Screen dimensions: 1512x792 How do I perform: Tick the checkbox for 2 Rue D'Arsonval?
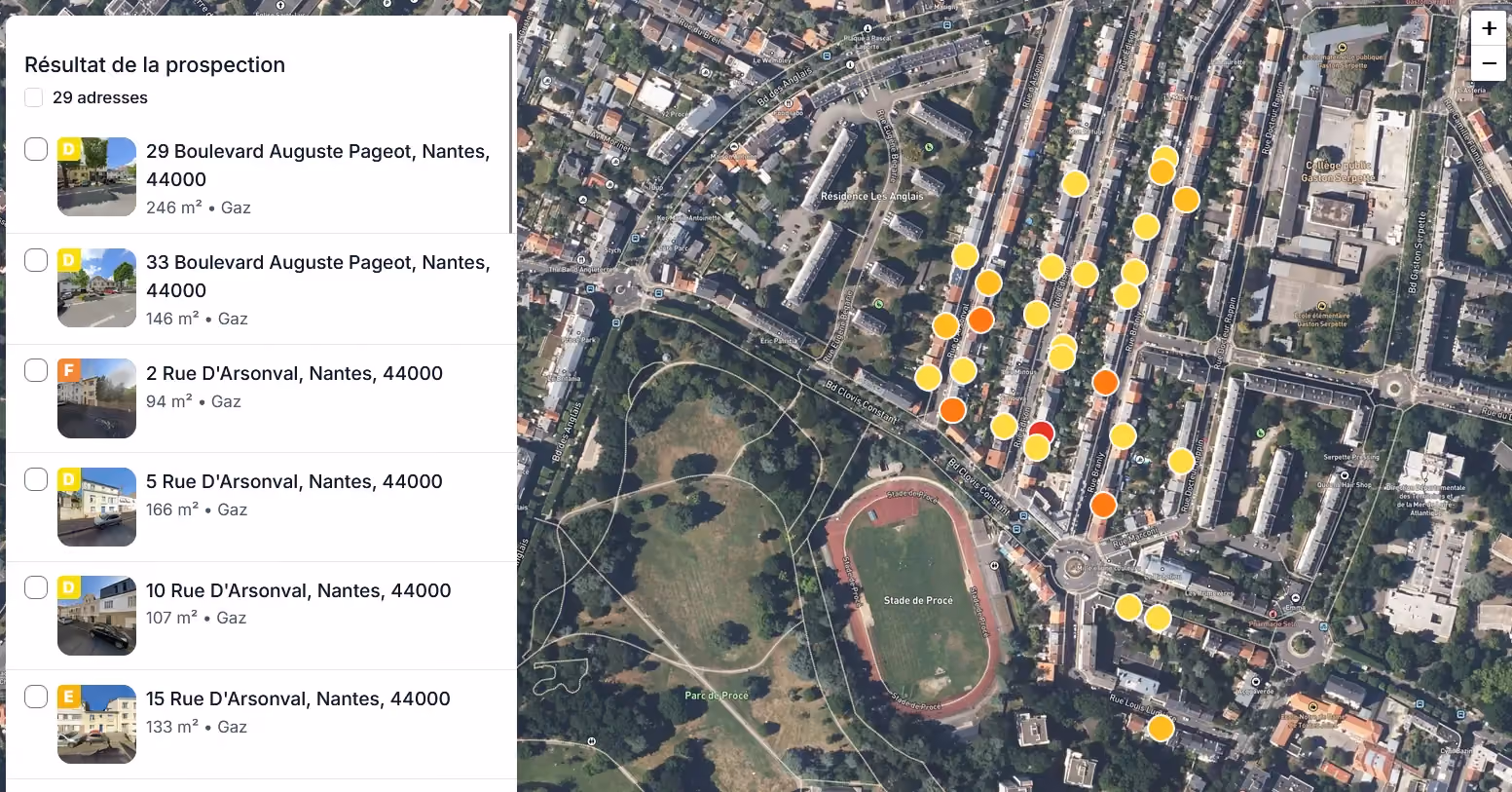[x=36, y=370]
